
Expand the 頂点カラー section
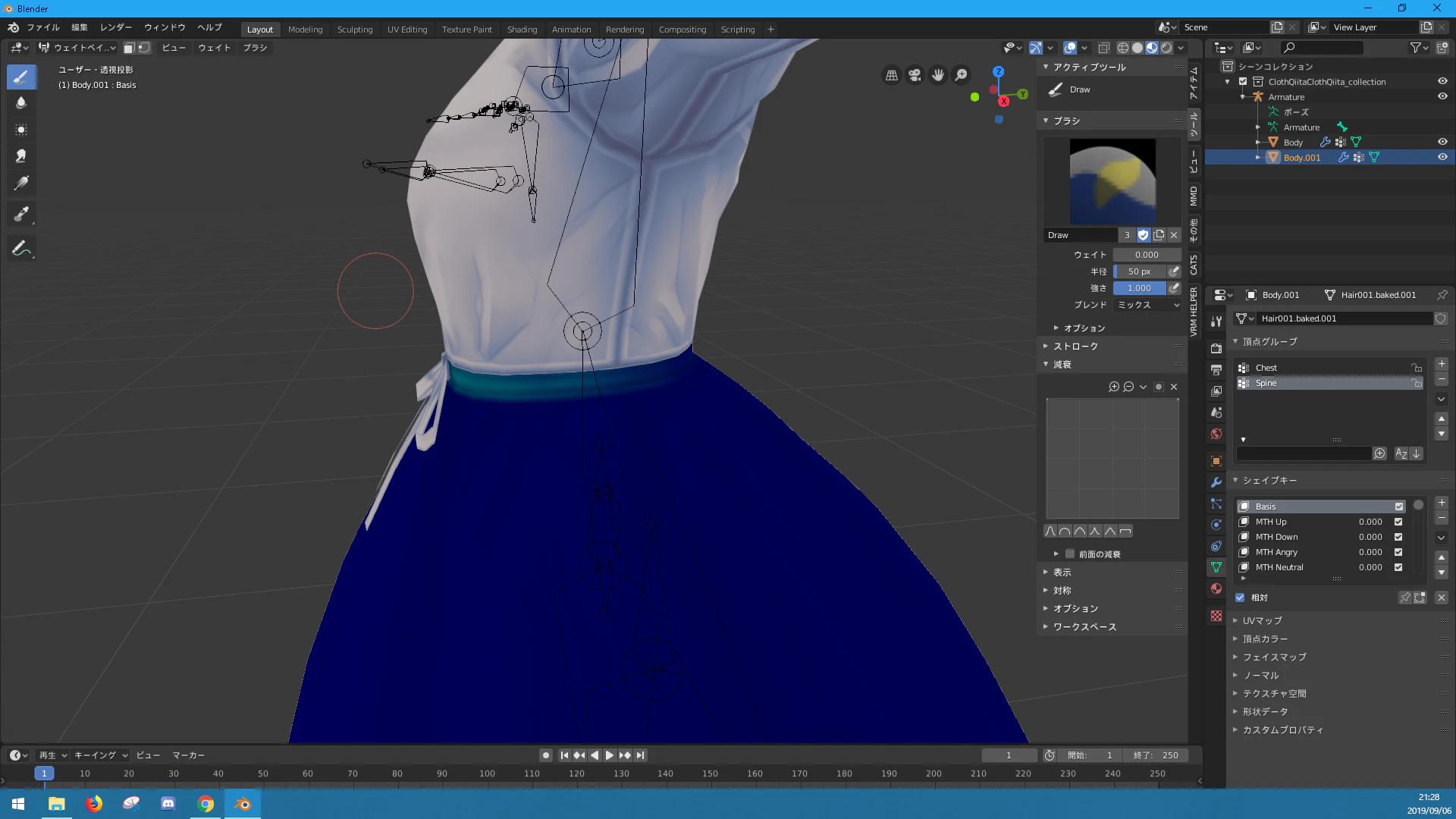tap(1265, 639)
